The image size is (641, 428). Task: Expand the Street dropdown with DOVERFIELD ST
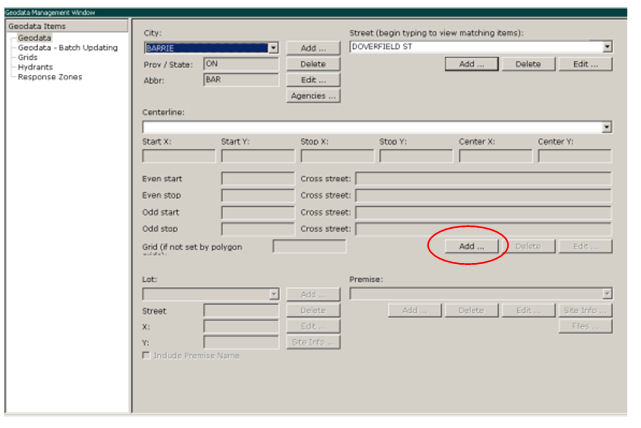pos(607,47)
